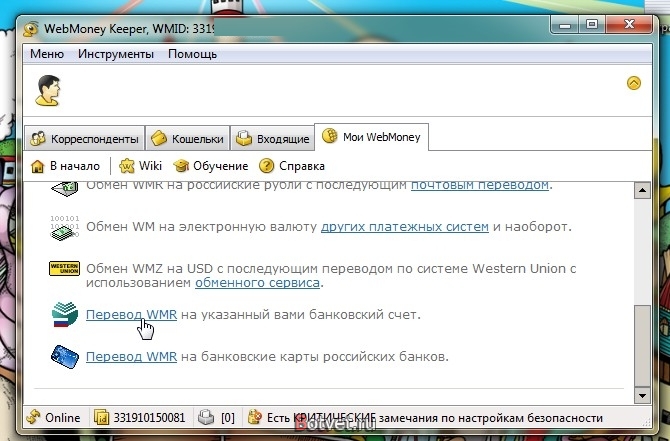Open the Инструменты menu
Image resolution: width=670 pixels, height=441 pixels.
coord(116,54)
